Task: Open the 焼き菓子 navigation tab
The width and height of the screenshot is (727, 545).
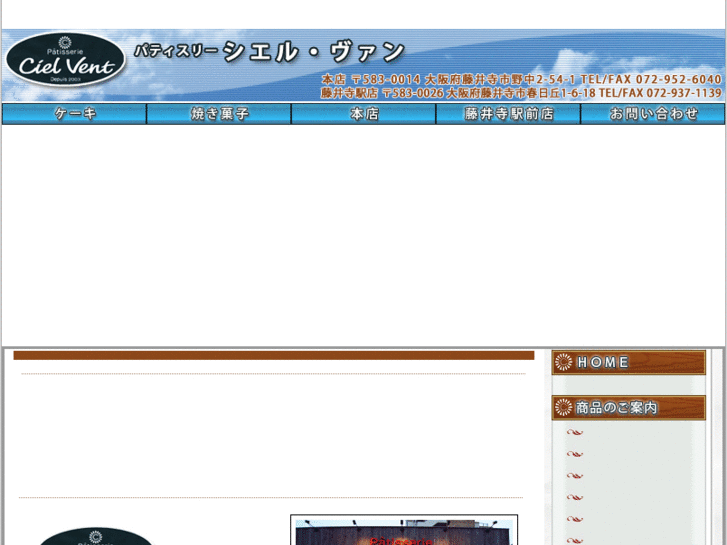Action: coord(219,114)
